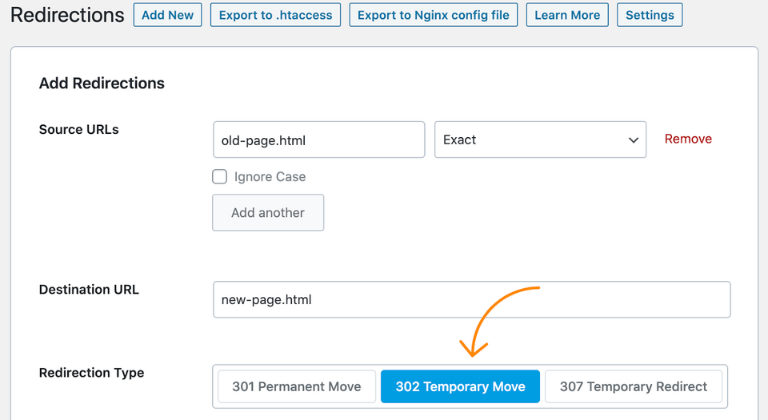Select 301 Permanent Move redirection type

pyautogui.click(x=297, y=387)
